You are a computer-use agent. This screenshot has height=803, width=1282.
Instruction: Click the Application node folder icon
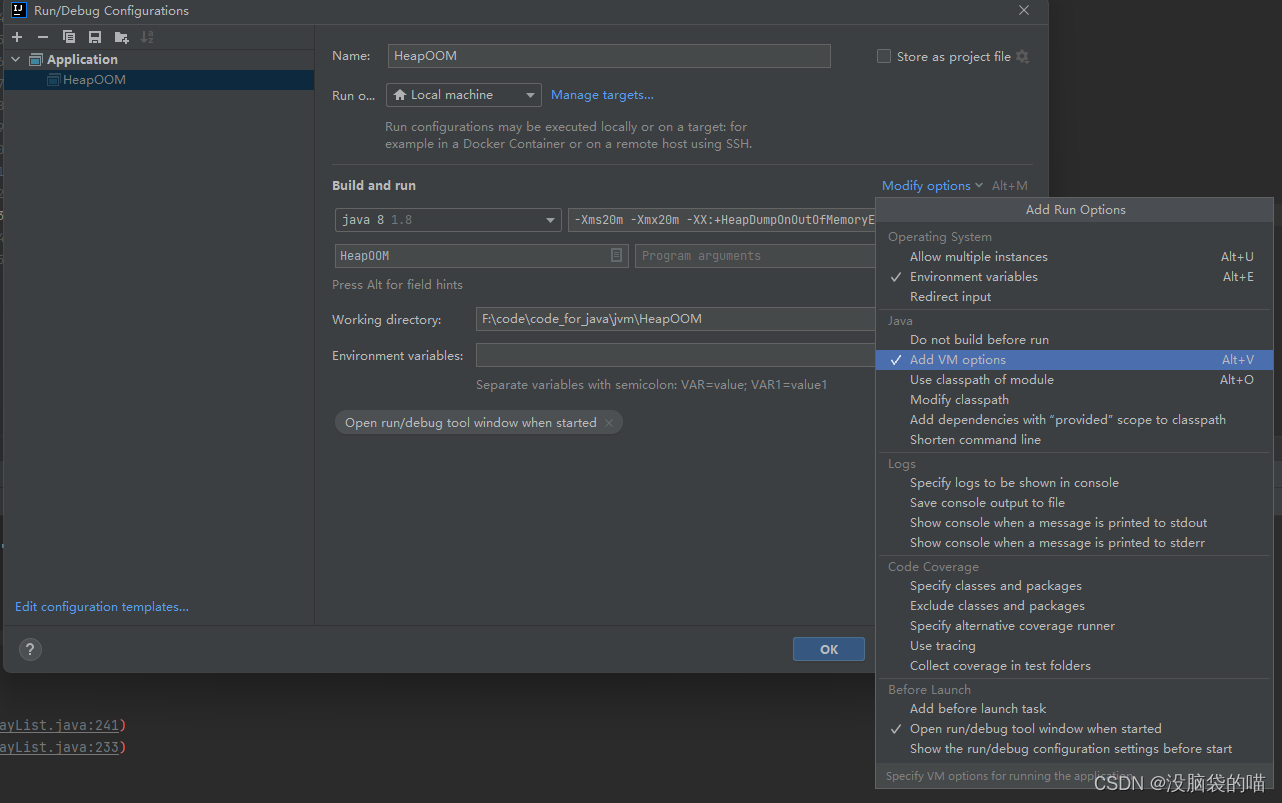[36, 60]
